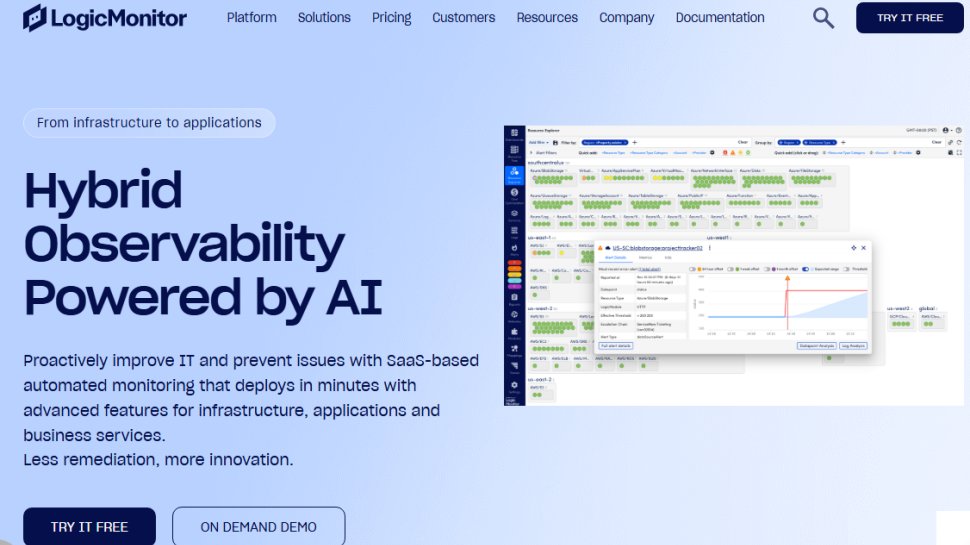Screen dimensions: 970x545
Task: Open the Documentation link in header
Action: 719,18
